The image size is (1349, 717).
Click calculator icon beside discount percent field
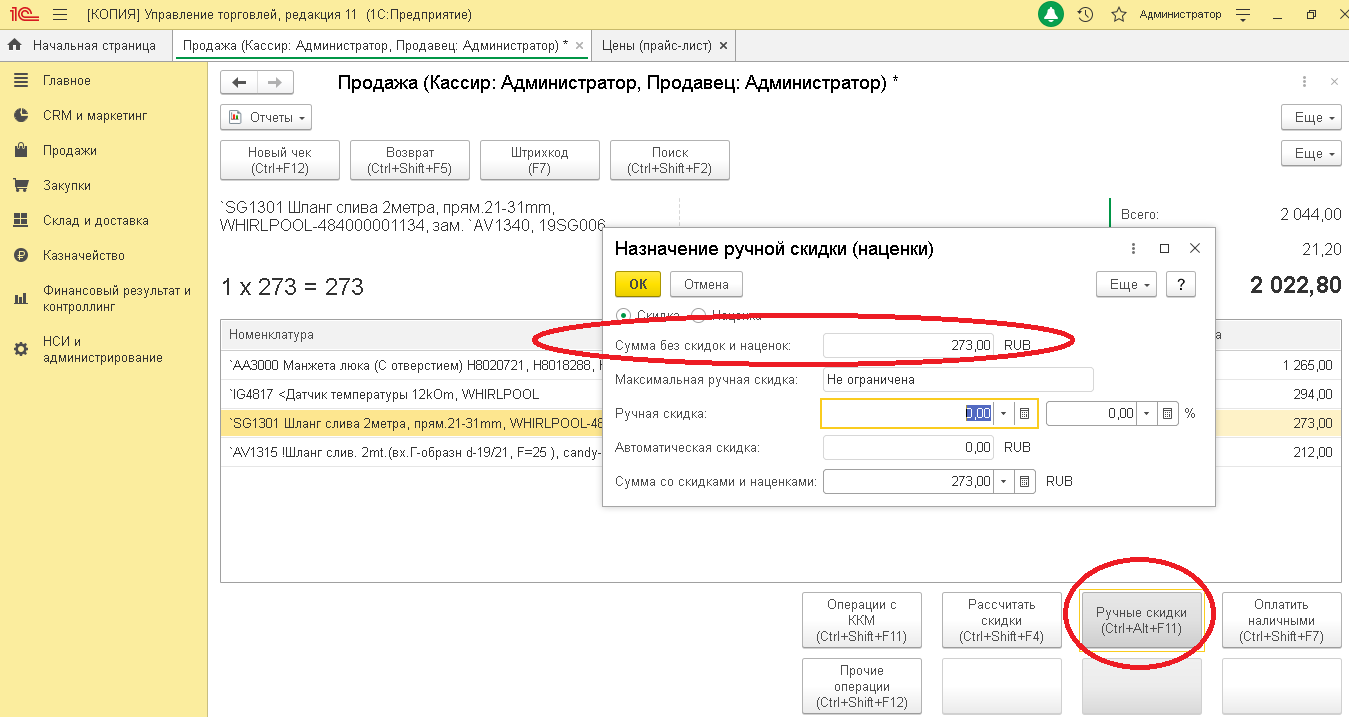point(1167,413)
